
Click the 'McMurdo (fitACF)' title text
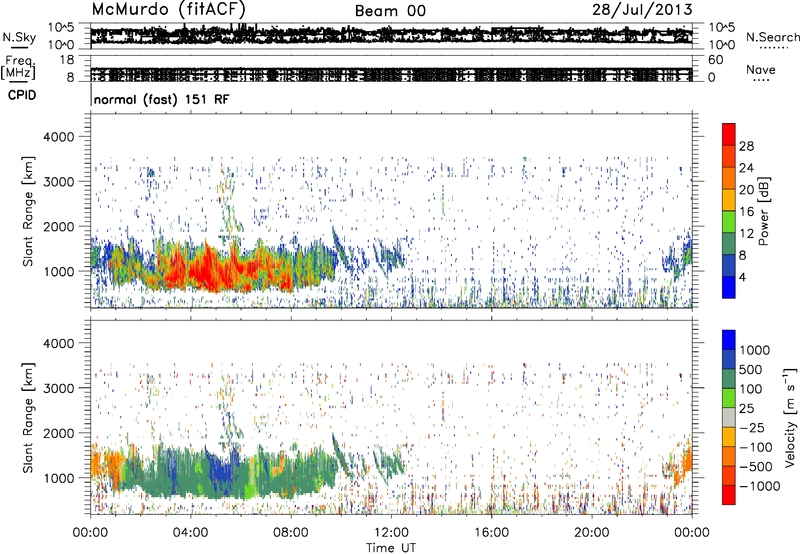[169, 9]
